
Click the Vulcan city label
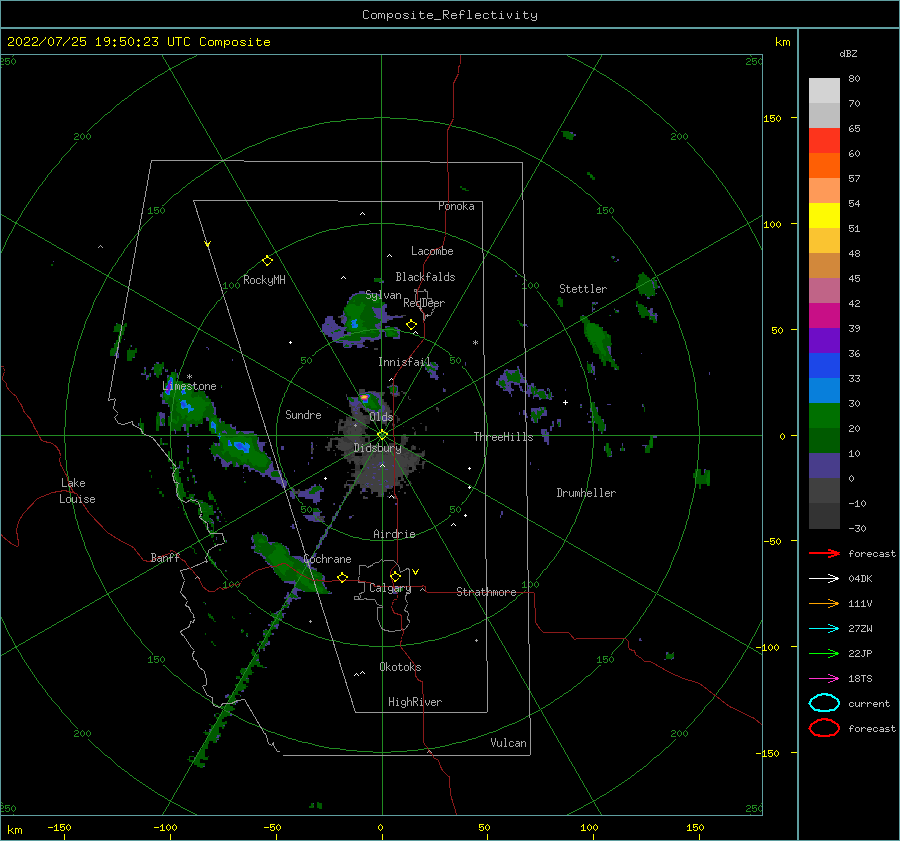coord(509,743)
